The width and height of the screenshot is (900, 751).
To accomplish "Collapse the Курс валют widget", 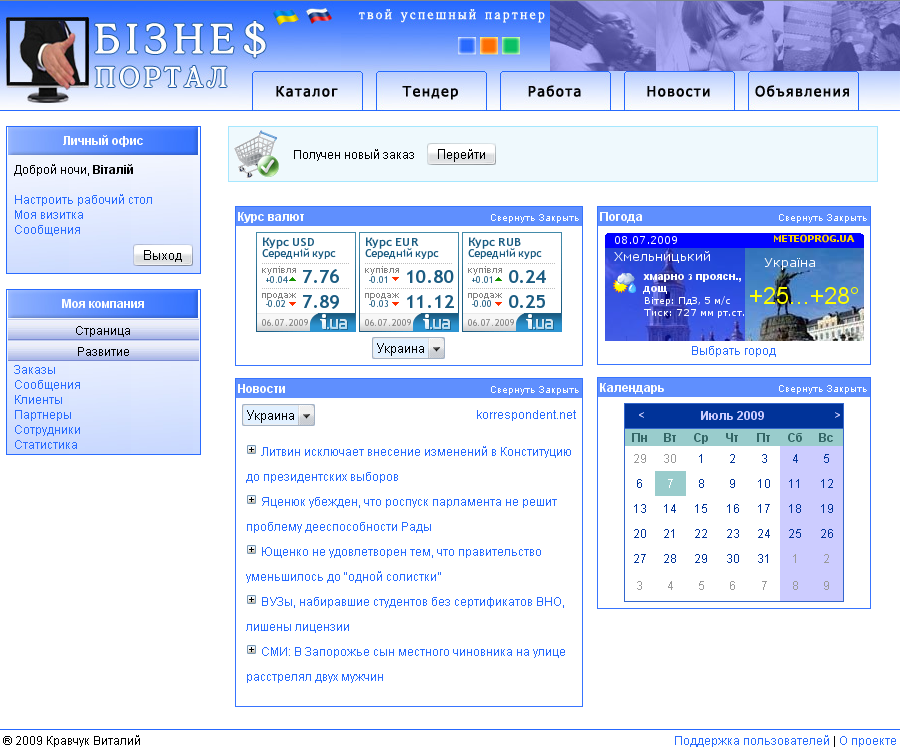I will tap(513, 218).
